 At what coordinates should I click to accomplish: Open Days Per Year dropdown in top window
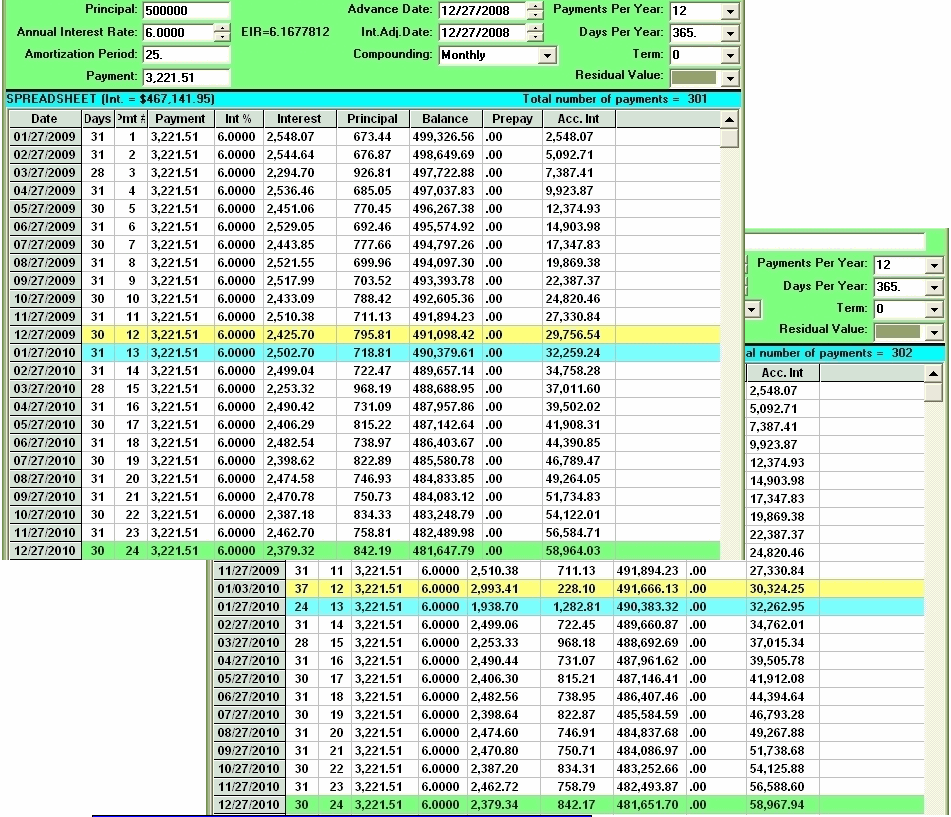pyautogui.click(x=729, y=33)
